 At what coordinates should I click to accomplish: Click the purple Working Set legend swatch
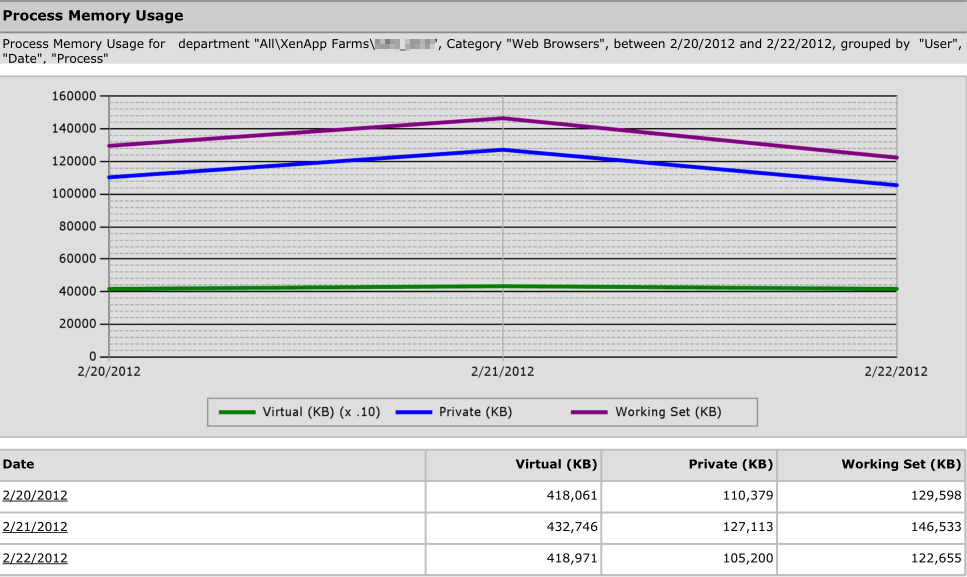coord(589,412)
